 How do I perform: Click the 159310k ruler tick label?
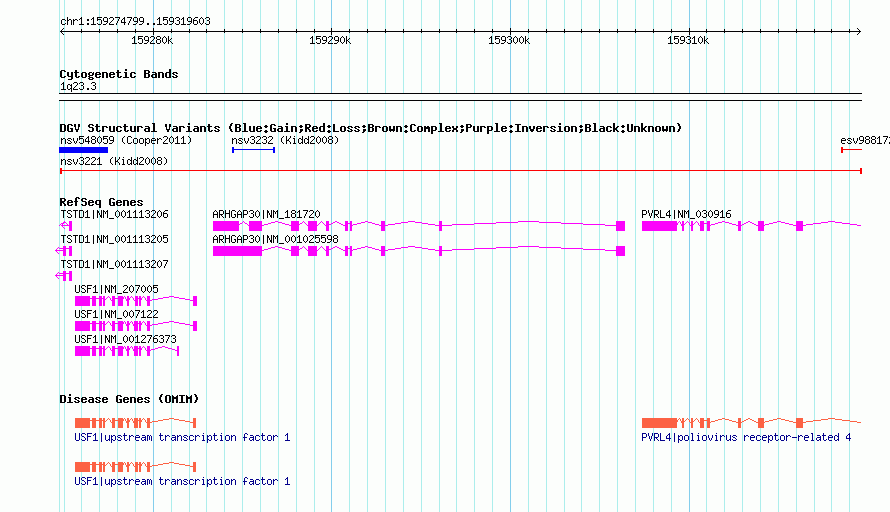[x=688, y=40]
